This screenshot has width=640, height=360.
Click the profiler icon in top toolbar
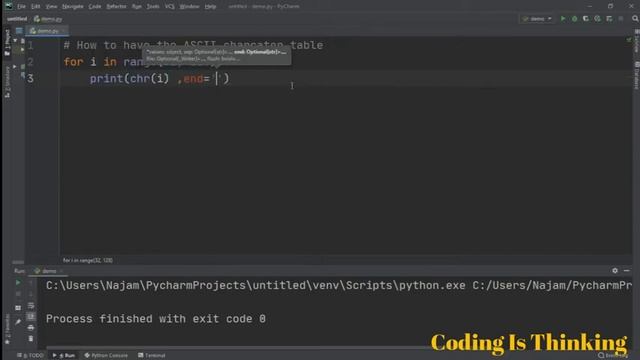pos(598,19)
